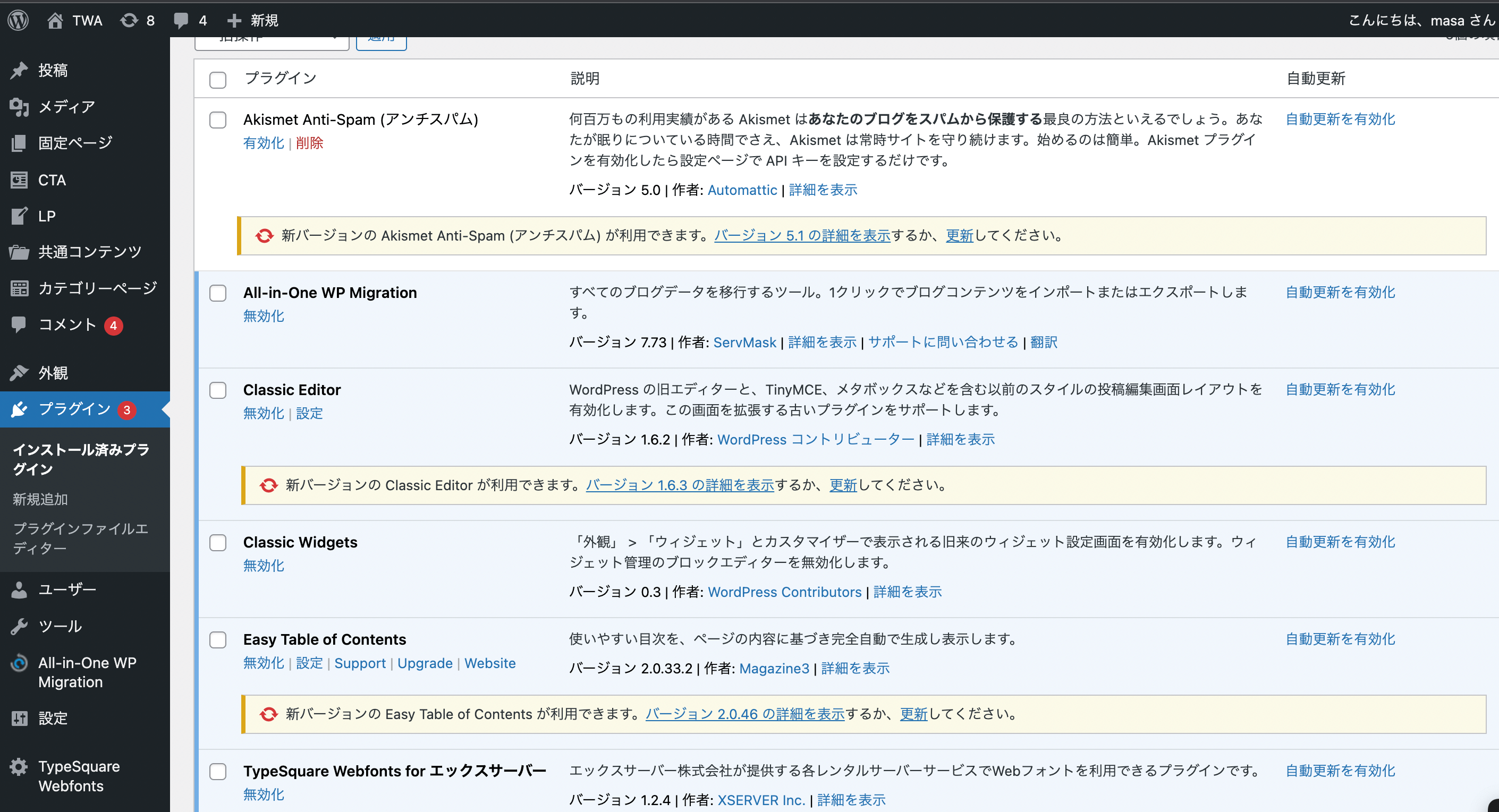Open the 翻訳 link for Migration plugin
The height and width of the screenshot is (812, 1499).
[x=1044, y=342]
